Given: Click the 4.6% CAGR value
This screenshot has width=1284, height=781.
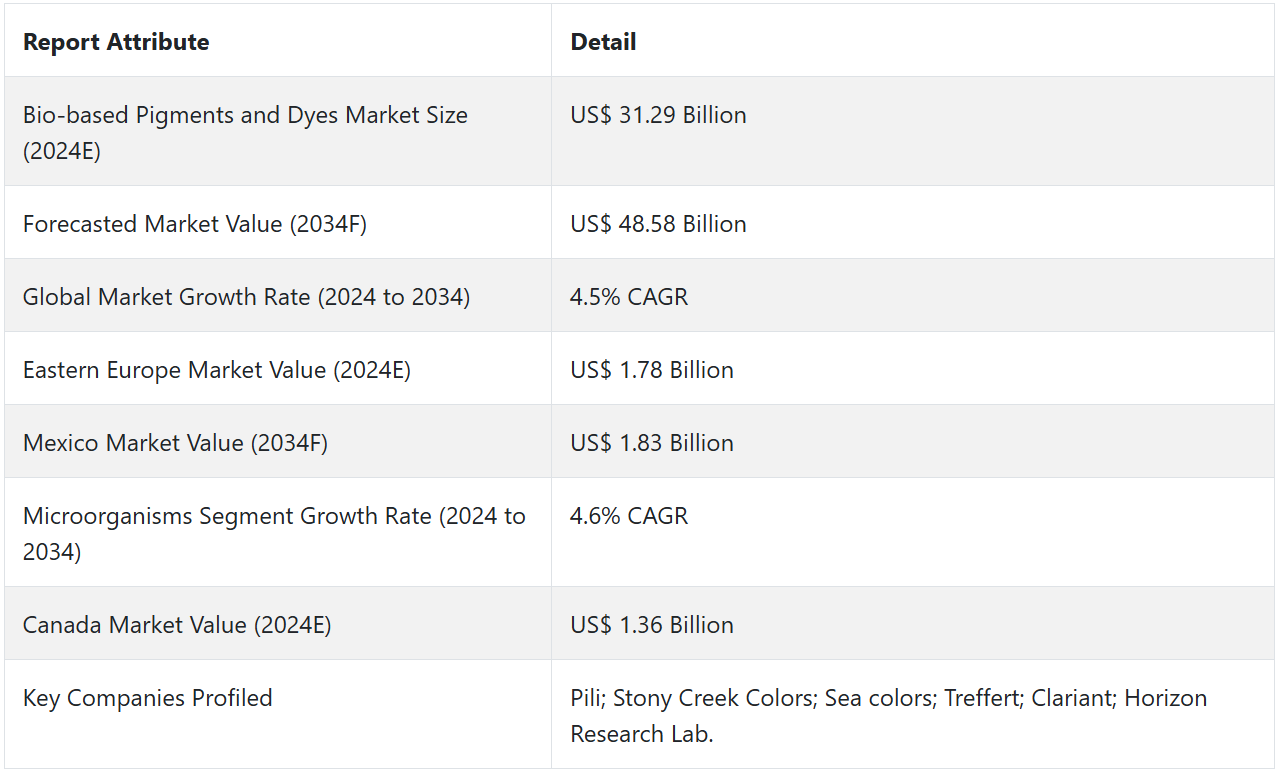Looking at the screenshot, I should 629,516.
